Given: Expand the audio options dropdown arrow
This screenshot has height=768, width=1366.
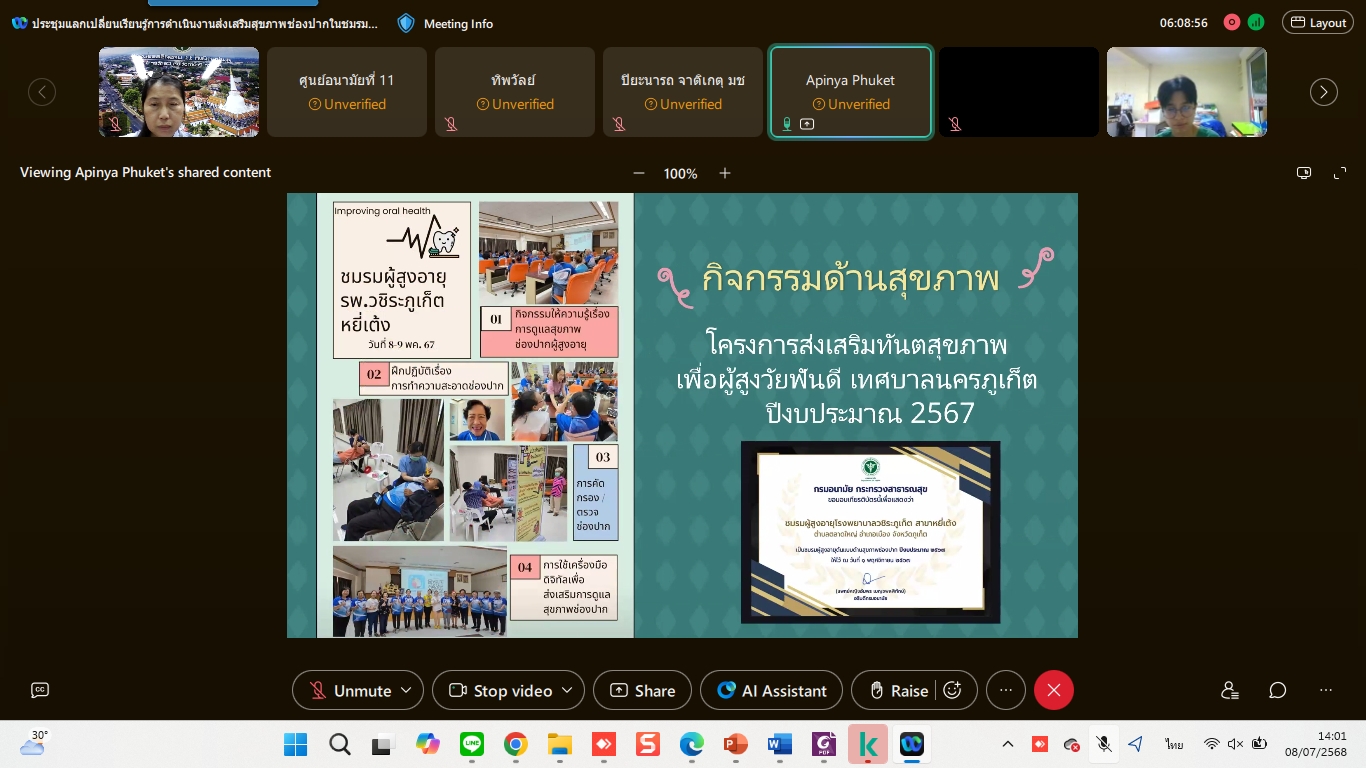Looking at the screenshot, I should pyautogui.click(x=406, y=690).
